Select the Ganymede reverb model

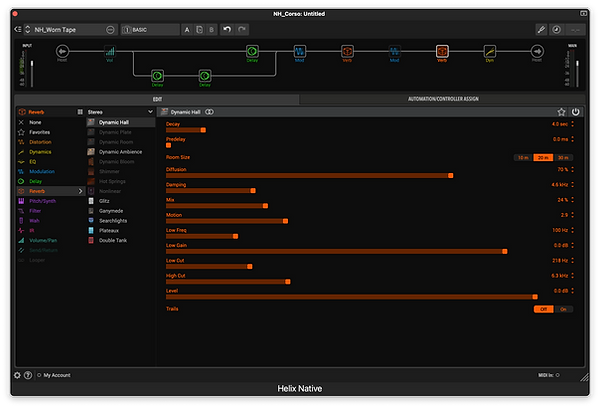121,211
